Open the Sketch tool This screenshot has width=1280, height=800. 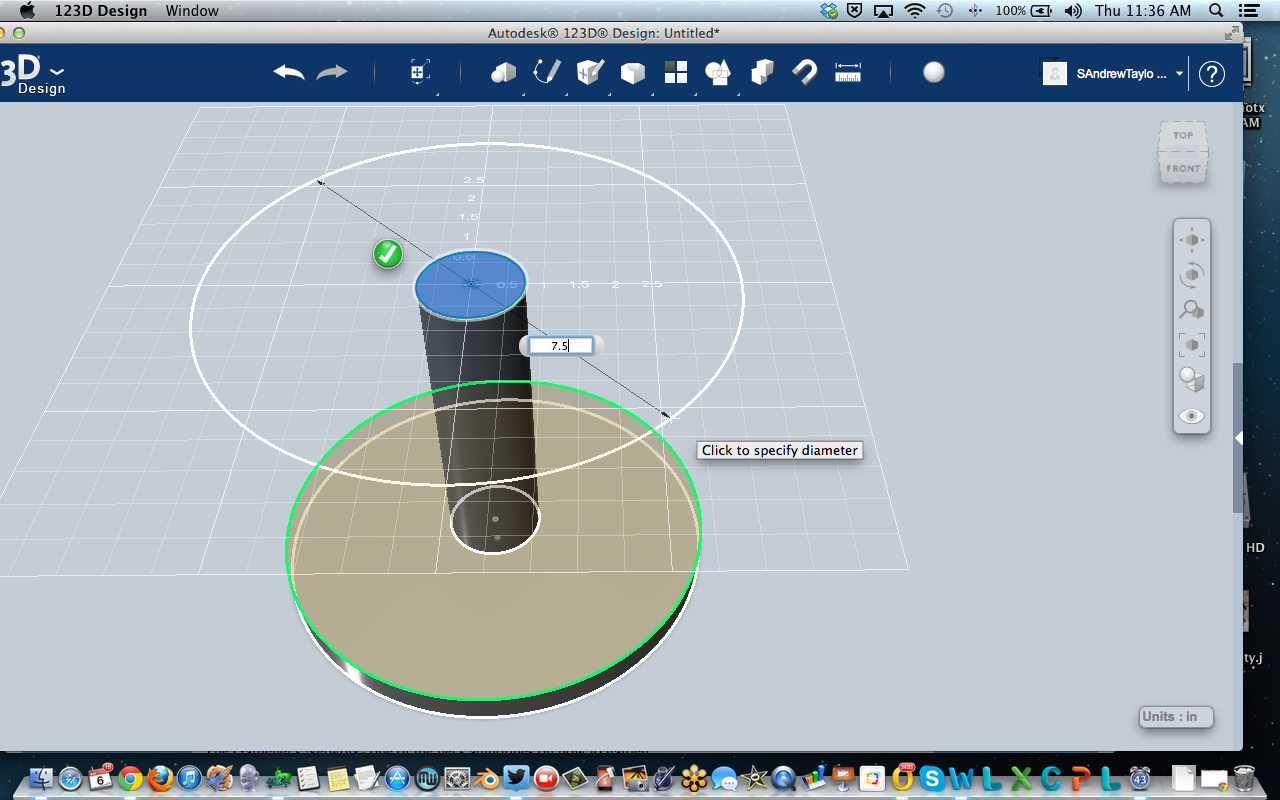pos(546,72)
